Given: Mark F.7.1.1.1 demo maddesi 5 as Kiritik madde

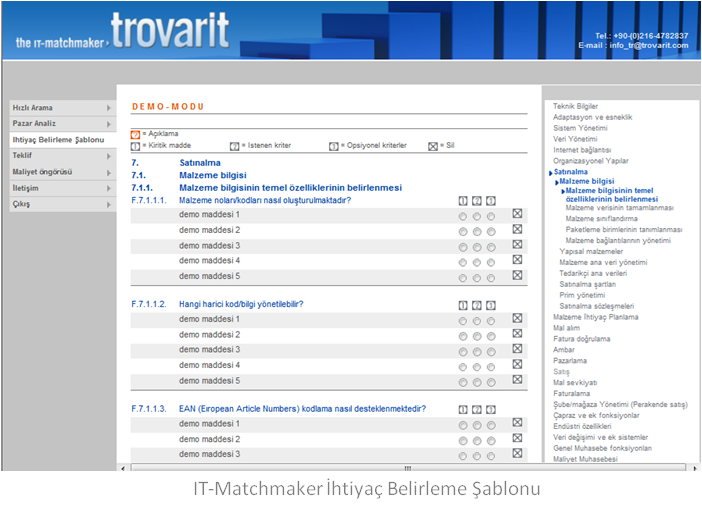Looking at the screenshot, I should (x=463, y=278).
